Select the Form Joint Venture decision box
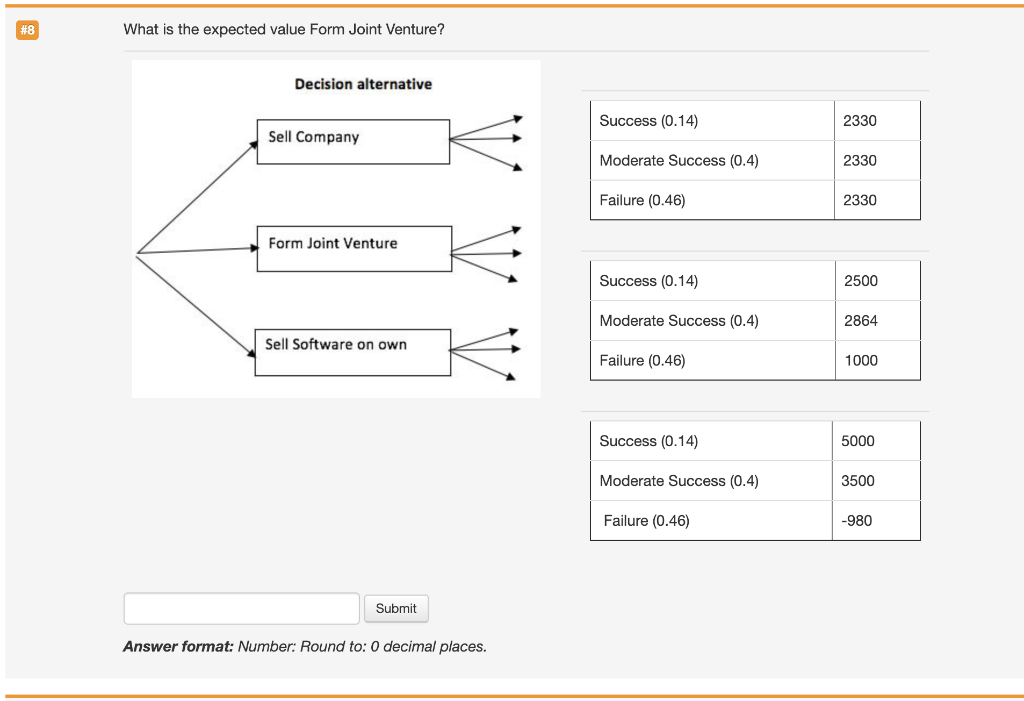1024x701 pixels. tap(353, 248)
